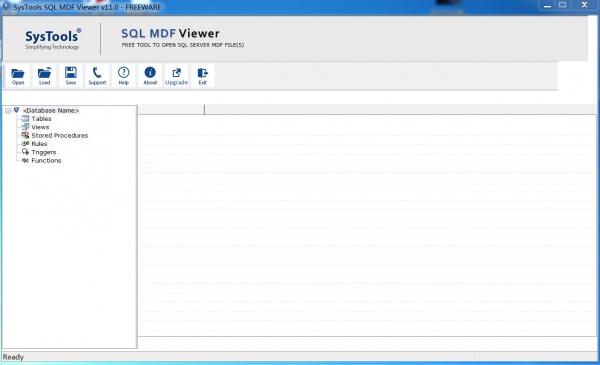
Task: Select the Rules node
Action: pos(39,144)
